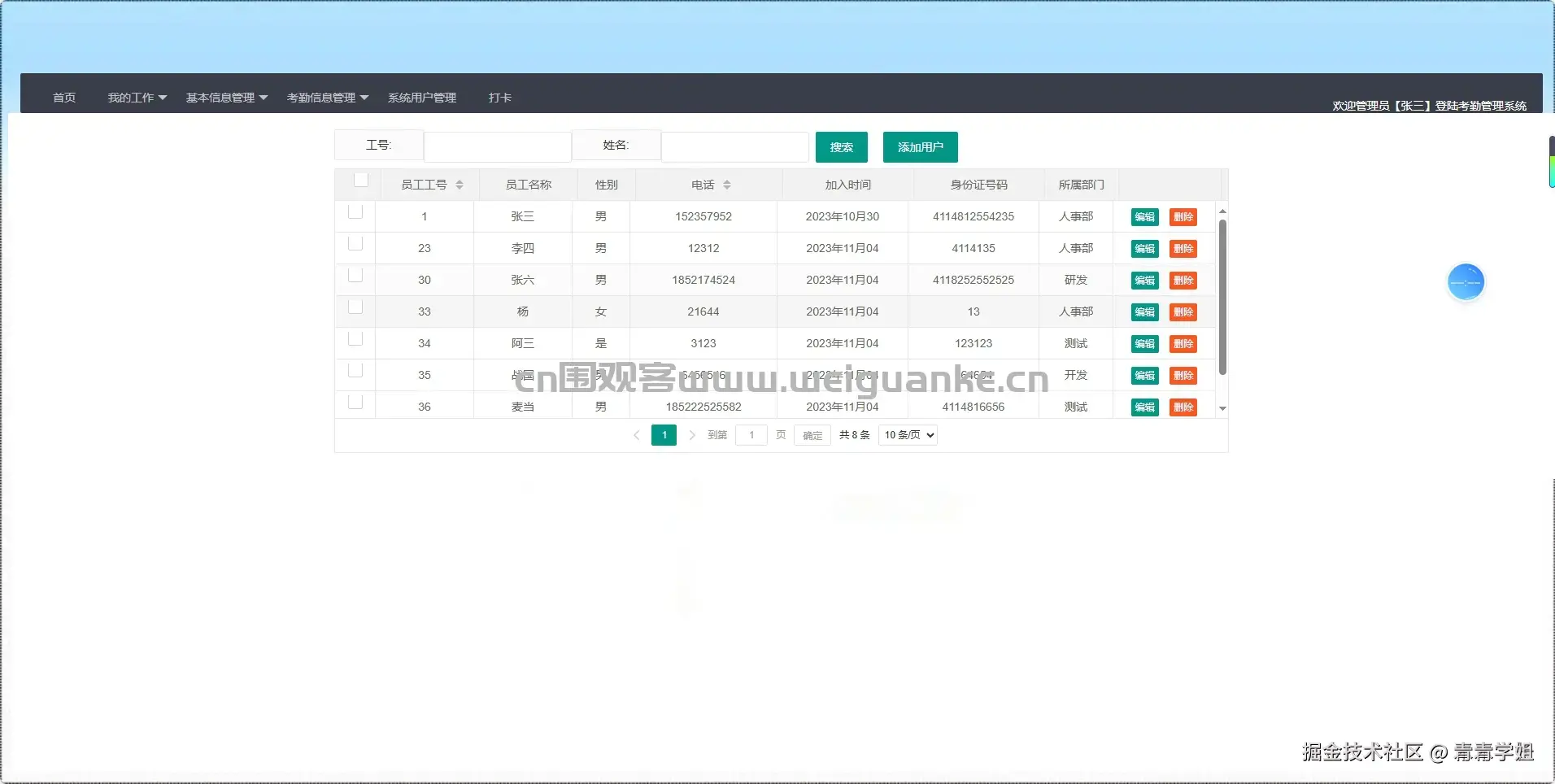Check the row for employee 麦当
This screenshot has width=1555, height=784.
point(355,402)
